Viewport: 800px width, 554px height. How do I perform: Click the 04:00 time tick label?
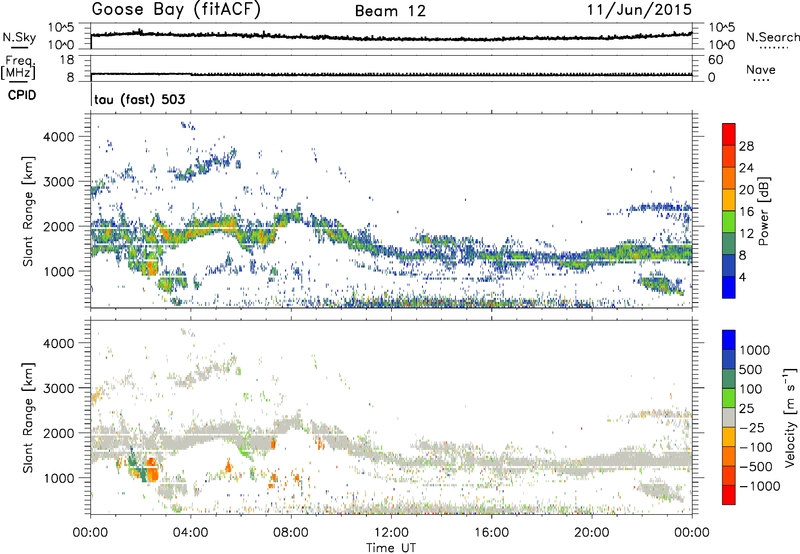tap(190, 533)
